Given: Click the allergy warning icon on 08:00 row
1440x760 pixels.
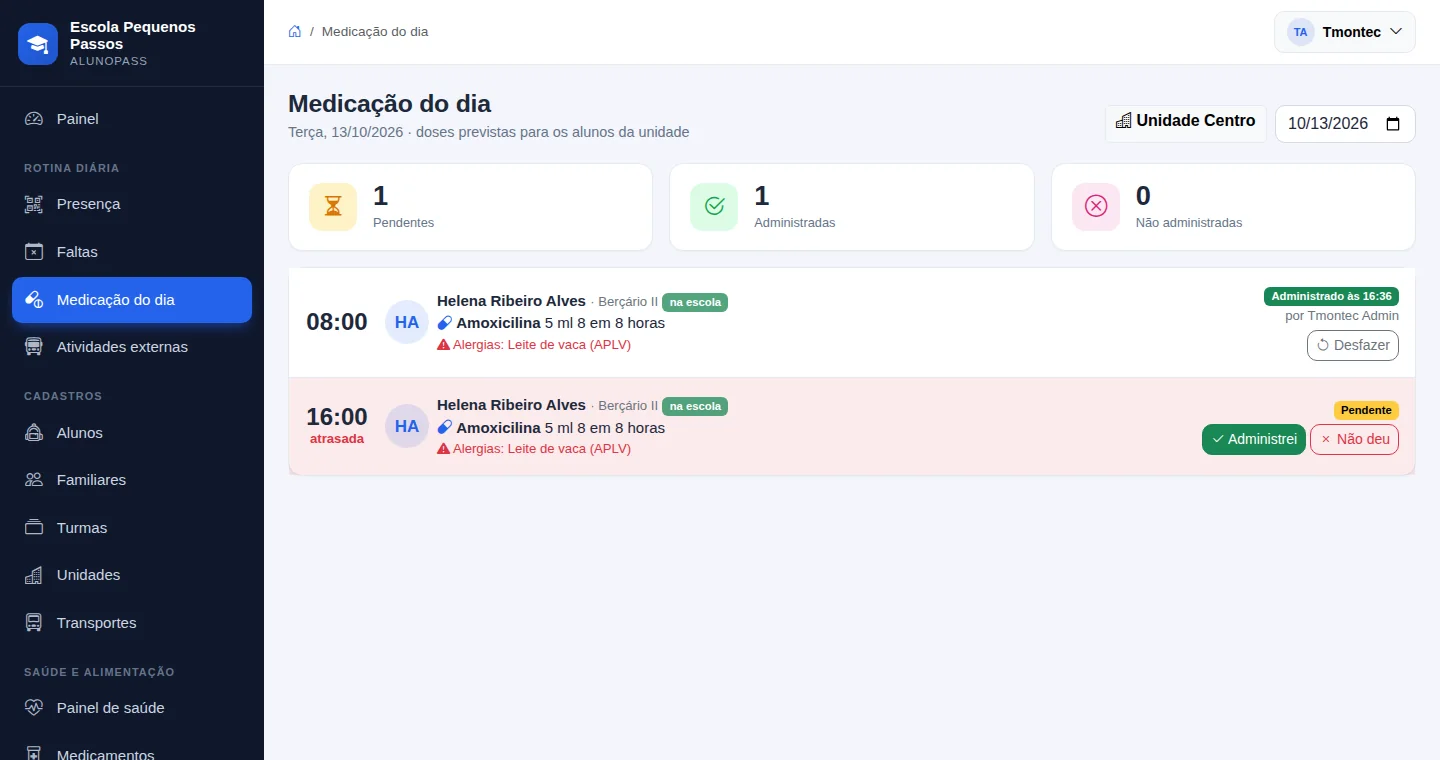Looking at the screenshot, I should pos(443,345).
